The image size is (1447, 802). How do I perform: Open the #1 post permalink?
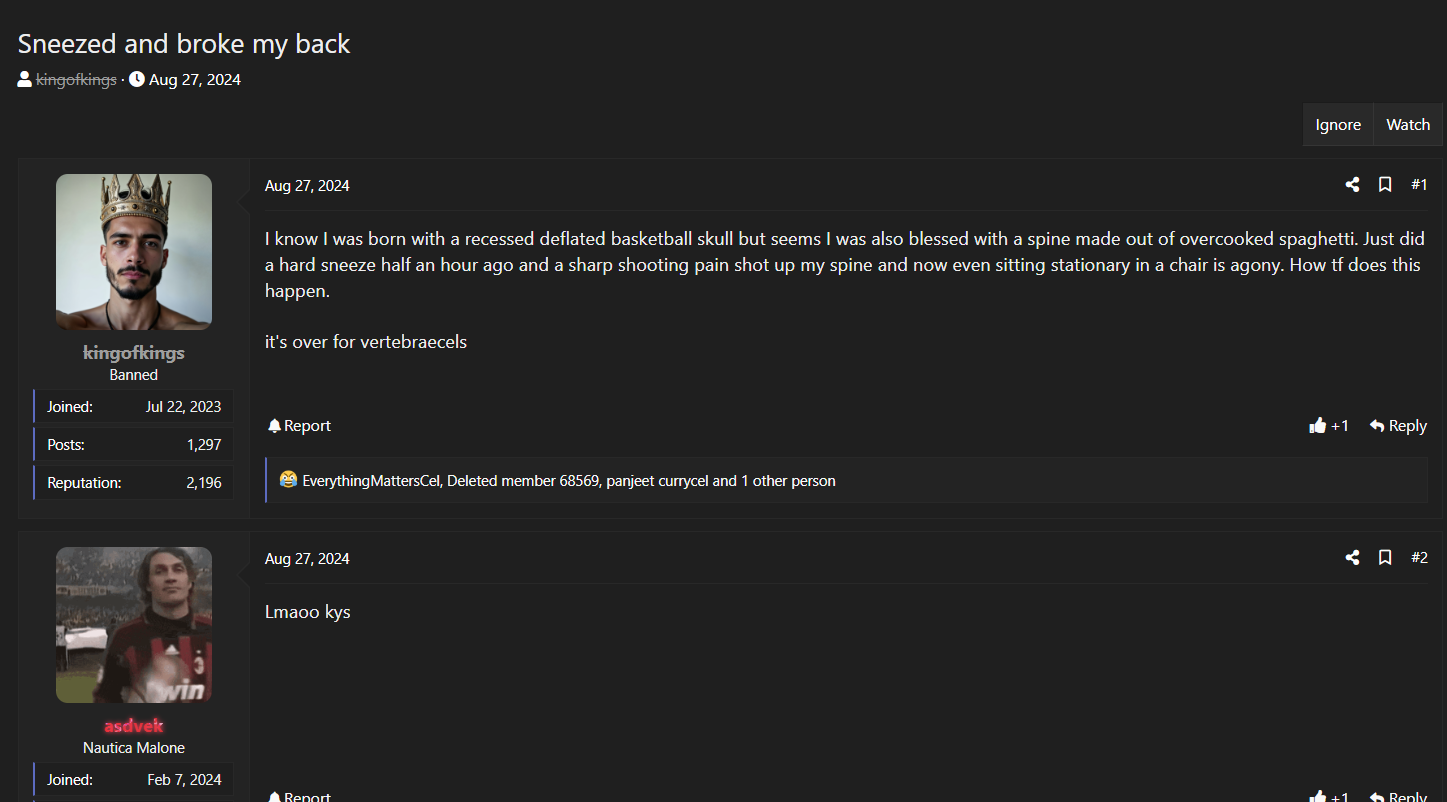click(x=1419, y=184)
